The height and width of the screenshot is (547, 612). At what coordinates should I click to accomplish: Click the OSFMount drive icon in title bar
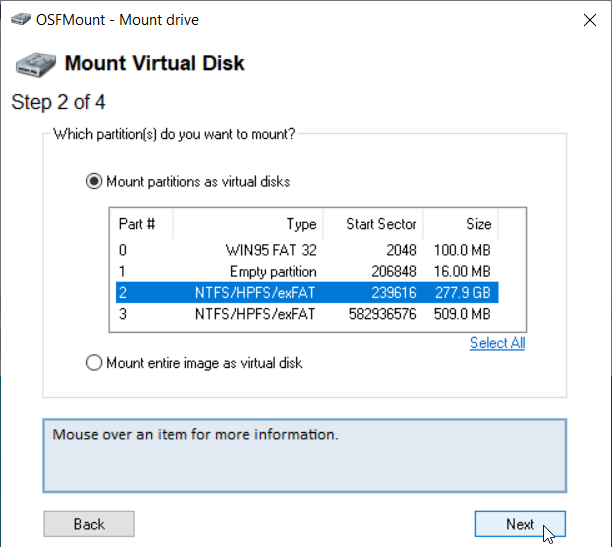tap(21, 19)
